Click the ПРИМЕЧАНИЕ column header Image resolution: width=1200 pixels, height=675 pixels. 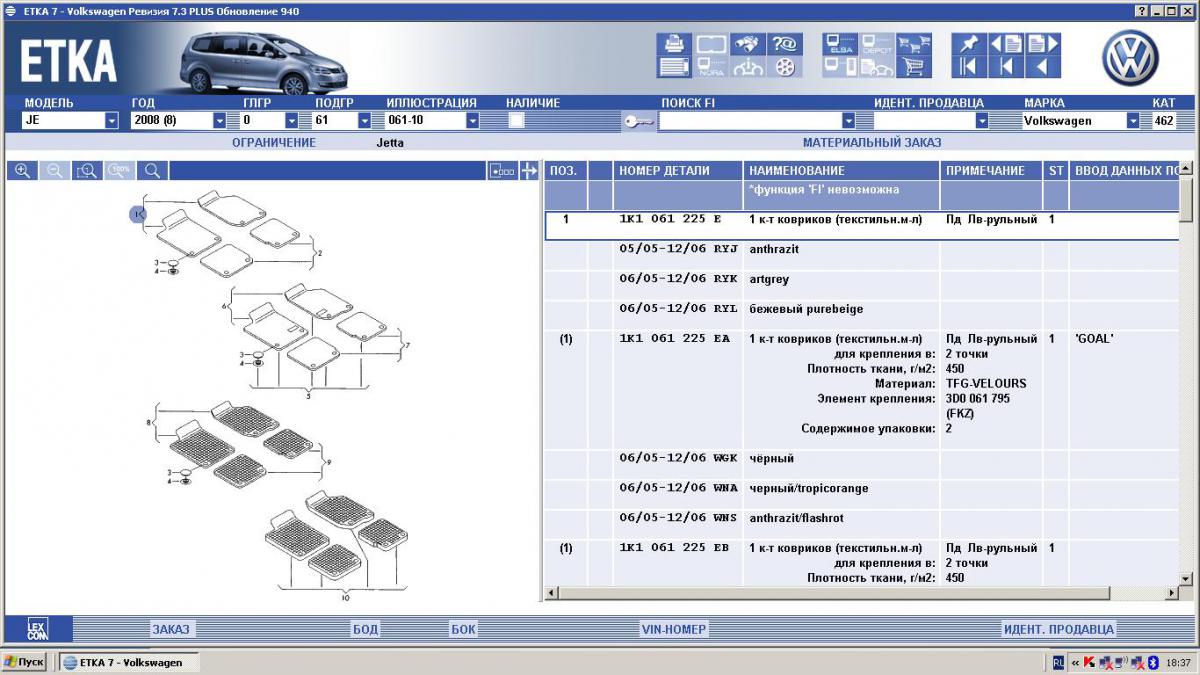click(991, 171)
